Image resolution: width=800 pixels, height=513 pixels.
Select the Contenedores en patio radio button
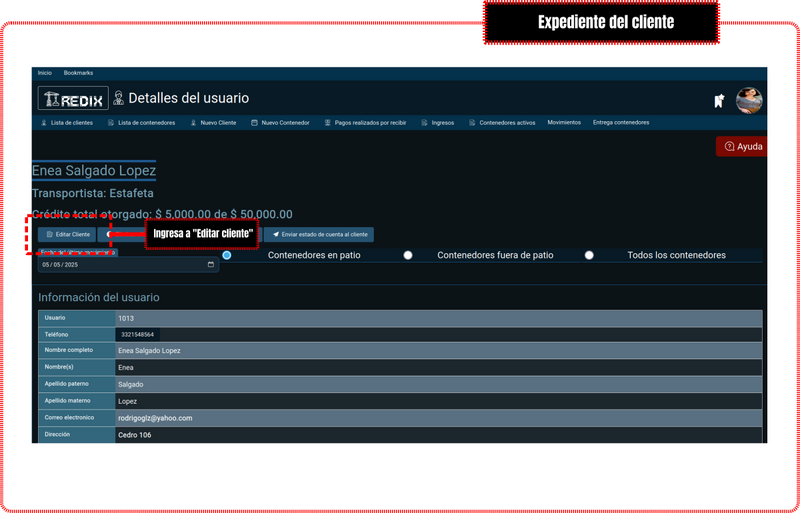pyautogui.click(x=227, y=256)
